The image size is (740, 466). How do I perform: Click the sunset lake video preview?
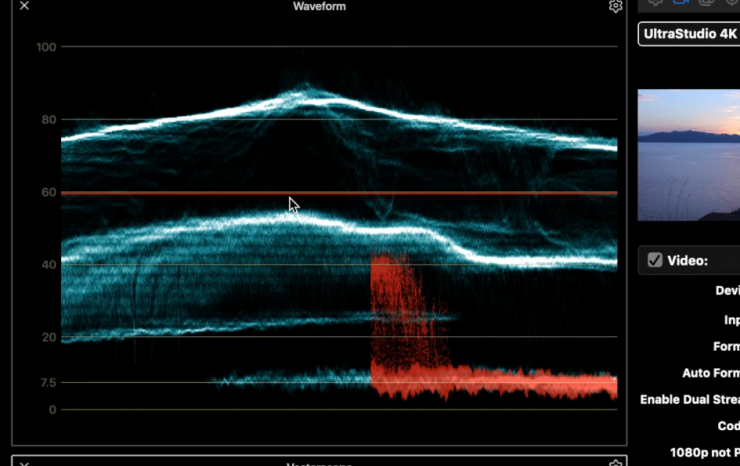[x=688, y=155]
